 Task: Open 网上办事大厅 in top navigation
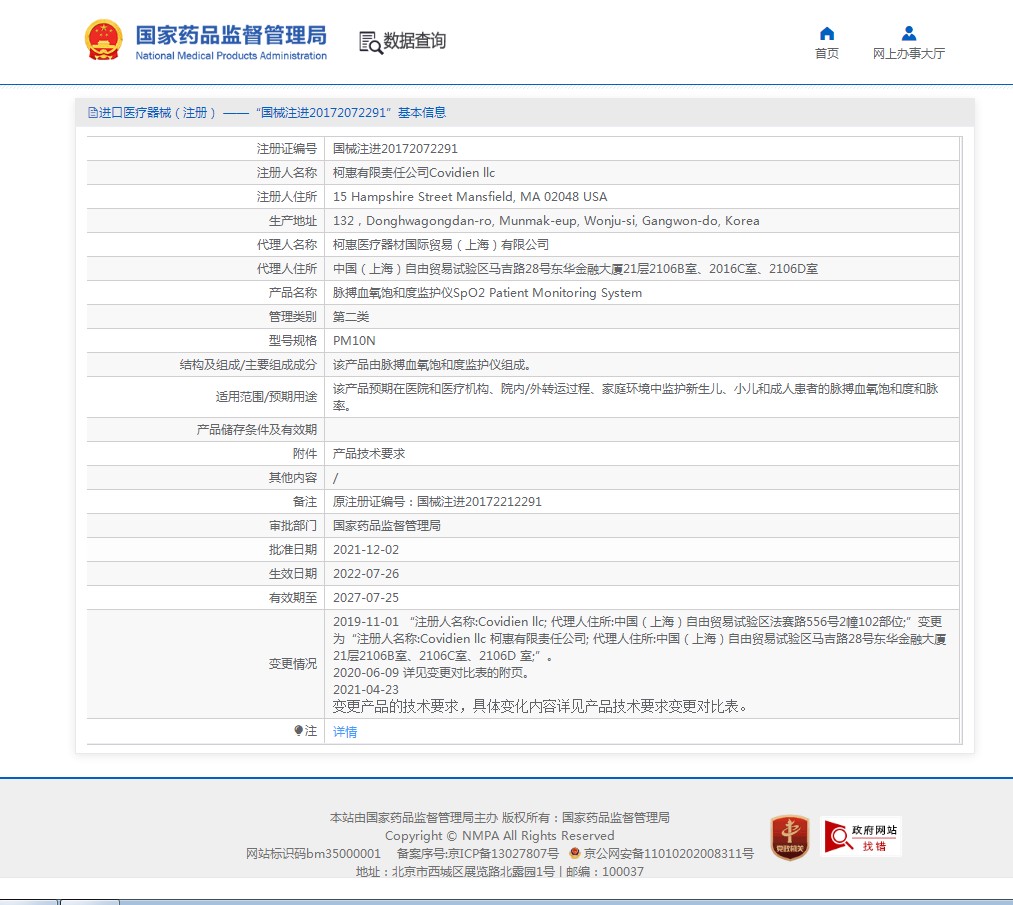pos(908,54)
